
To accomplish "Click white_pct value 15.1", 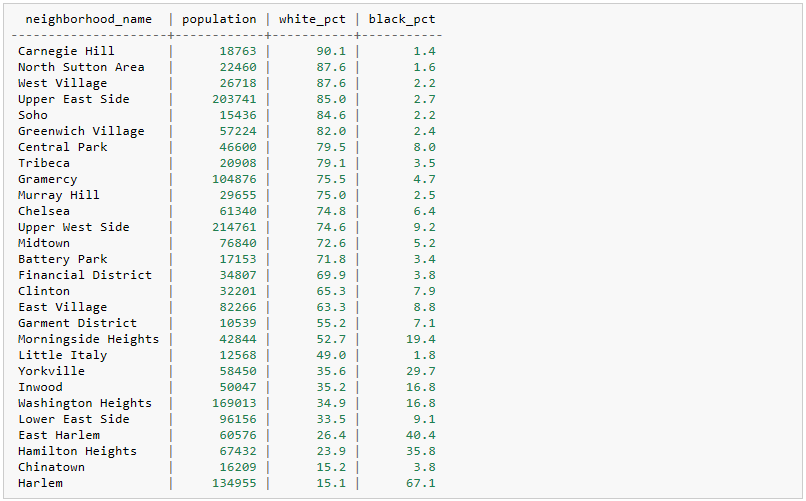I will pos(331,483).
